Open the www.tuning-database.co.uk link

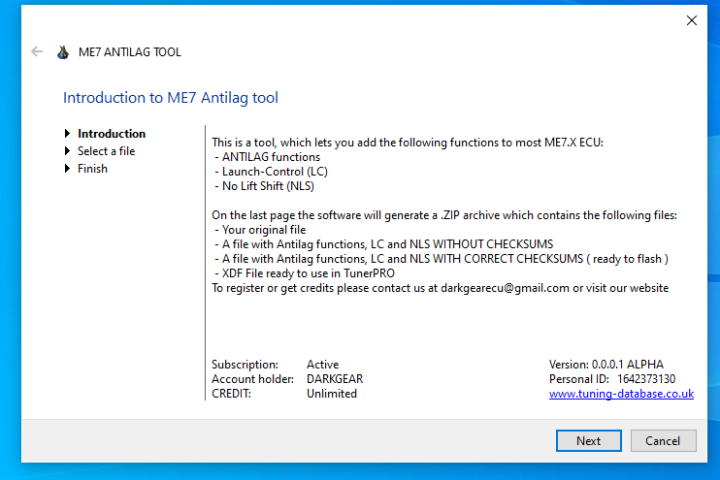pos(621,394)
